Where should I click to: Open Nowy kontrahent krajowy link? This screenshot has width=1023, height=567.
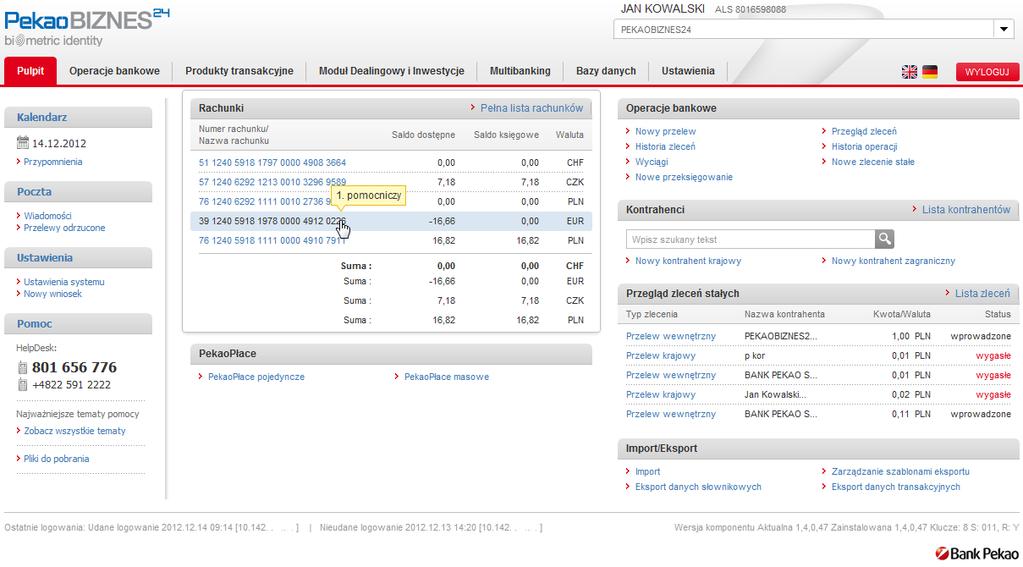(688, 261)
